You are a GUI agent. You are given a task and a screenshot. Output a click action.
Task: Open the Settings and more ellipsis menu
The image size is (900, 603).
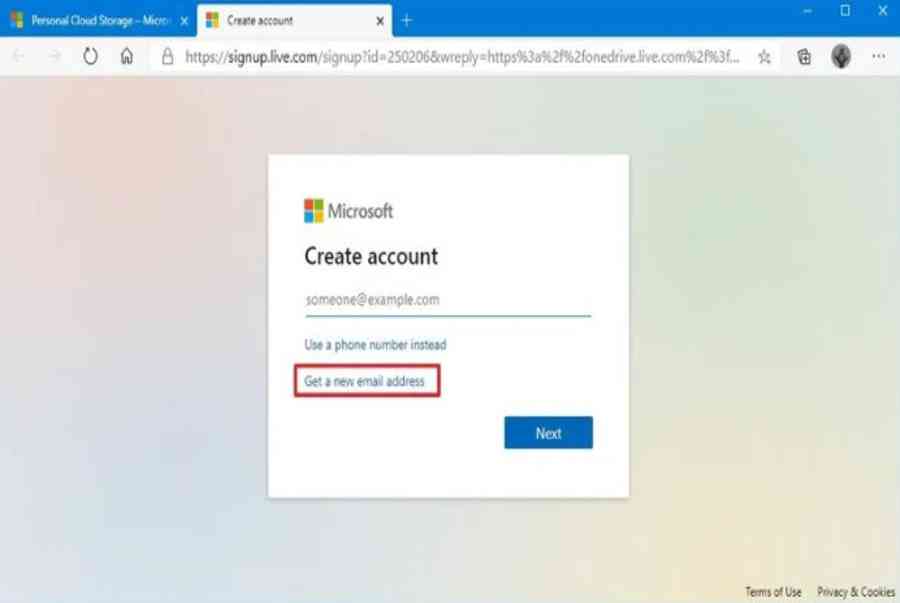879,56
